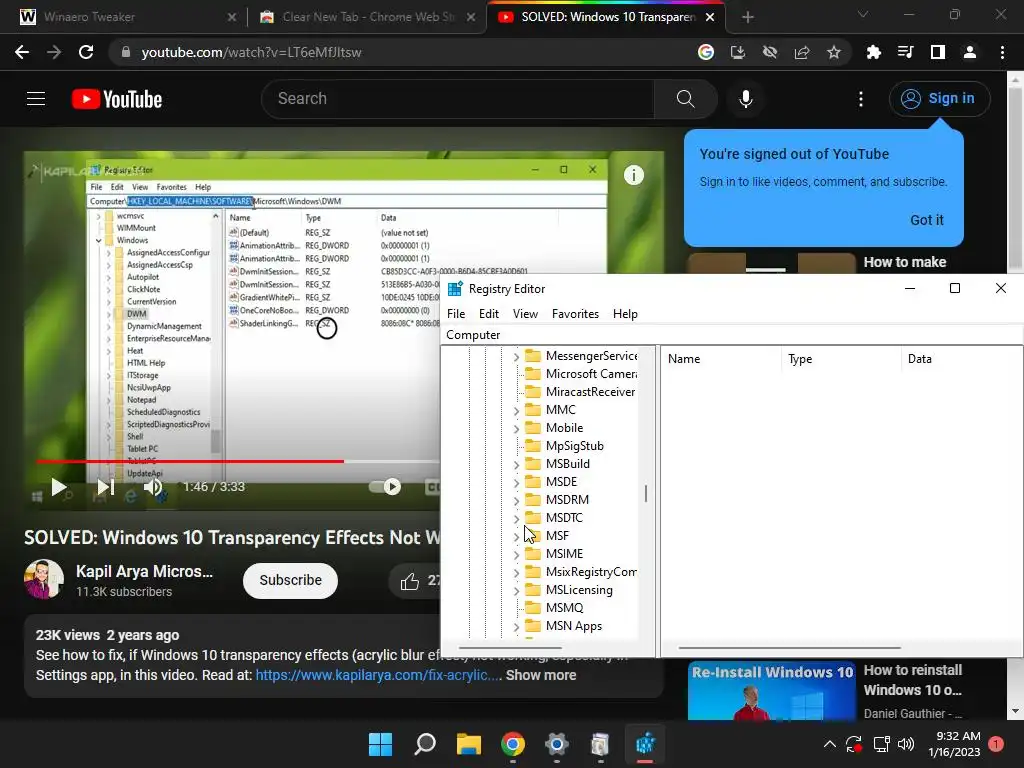Click YouTube page vertical scrollbar

pyautogui.click(x=1015, y=176)
